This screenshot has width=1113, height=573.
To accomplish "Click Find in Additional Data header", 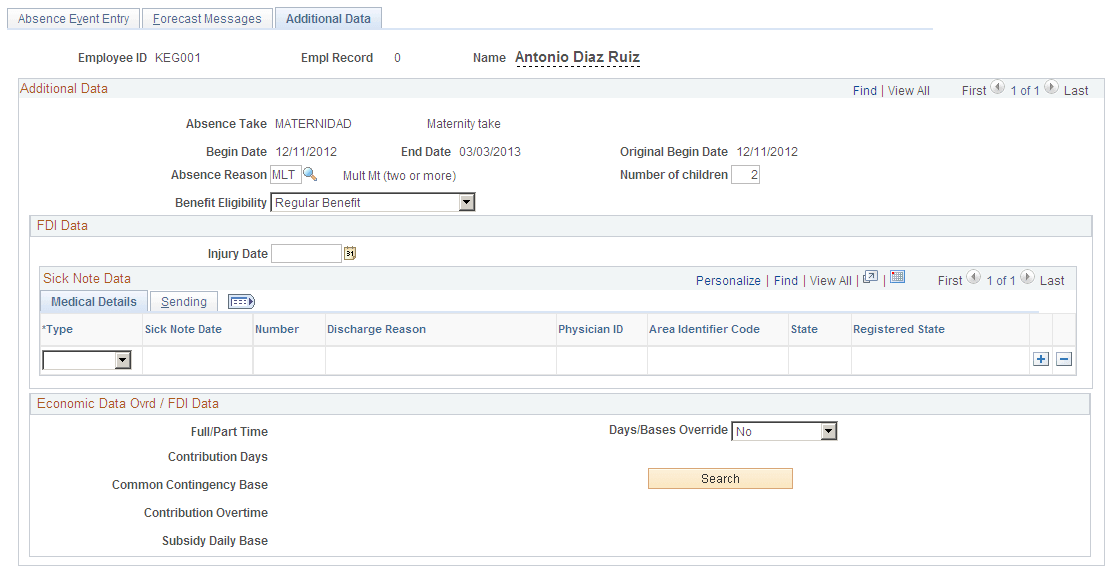I will pyautogui.click(x=865, y=91).
